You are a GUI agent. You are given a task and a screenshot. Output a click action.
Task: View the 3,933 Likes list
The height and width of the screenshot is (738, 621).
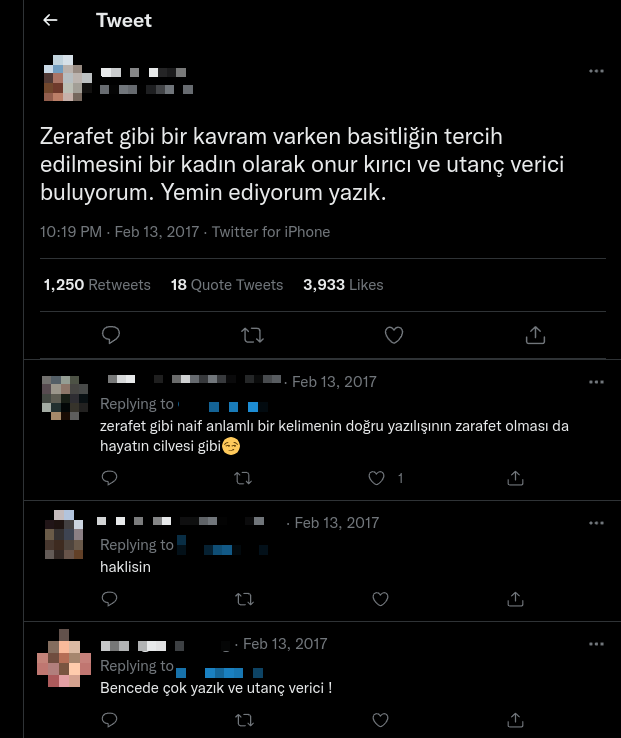(343, 285)
